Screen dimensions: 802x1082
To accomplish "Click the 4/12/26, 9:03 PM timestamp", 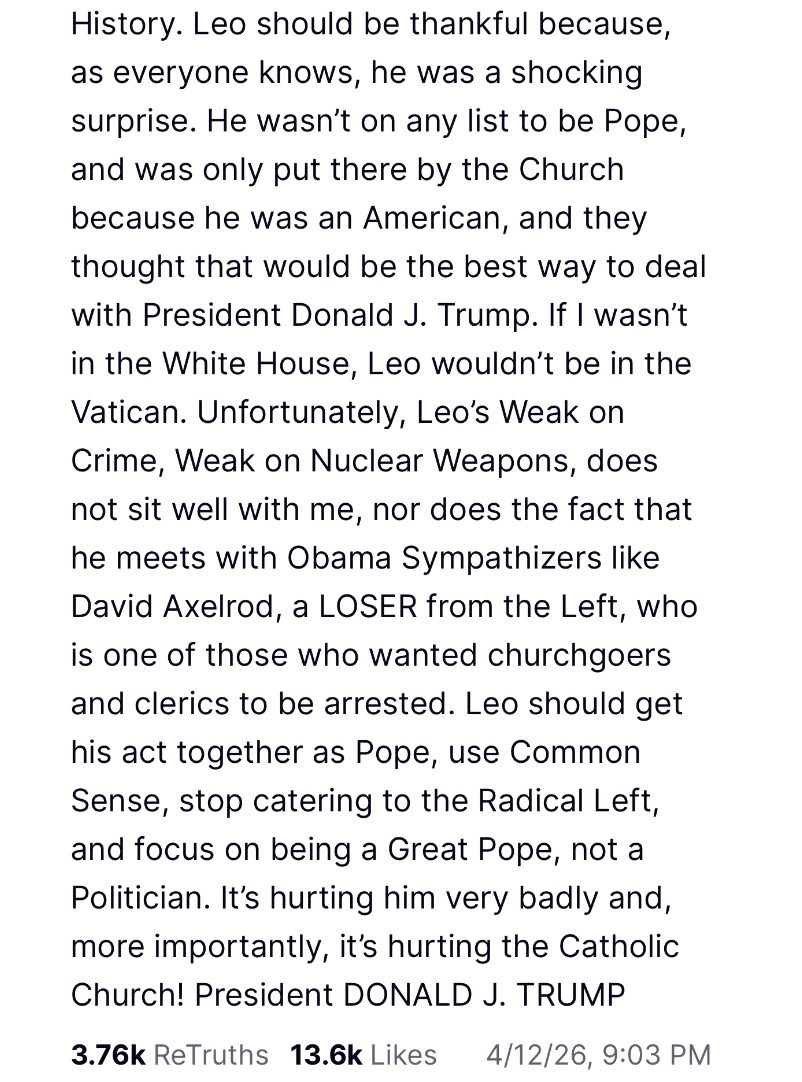I will click(598, 1054).
